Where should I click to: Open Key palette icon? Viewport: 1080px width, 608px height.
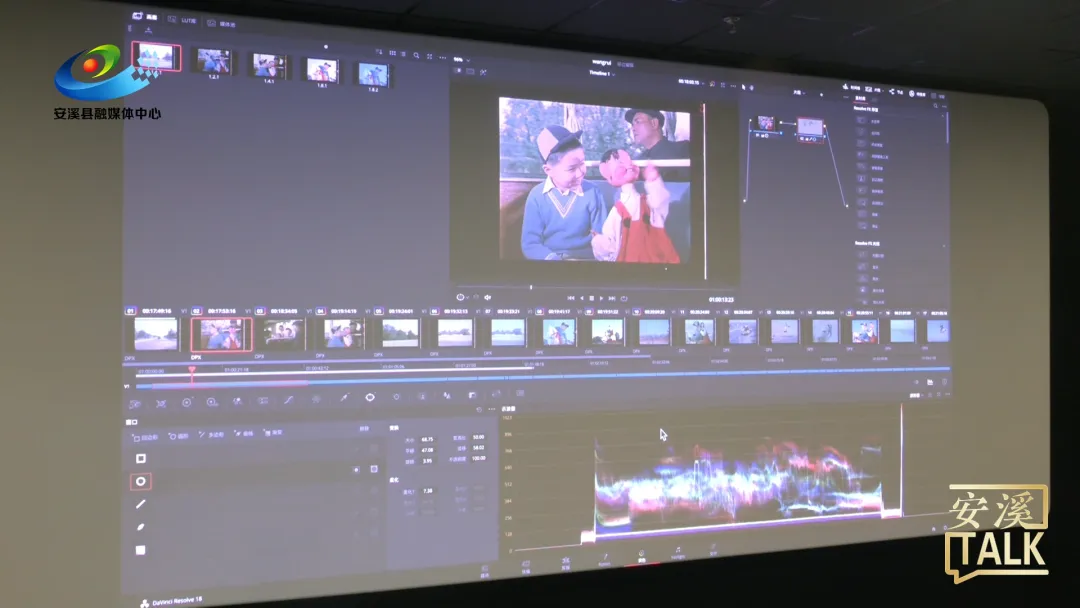click(x=472, y=395)
